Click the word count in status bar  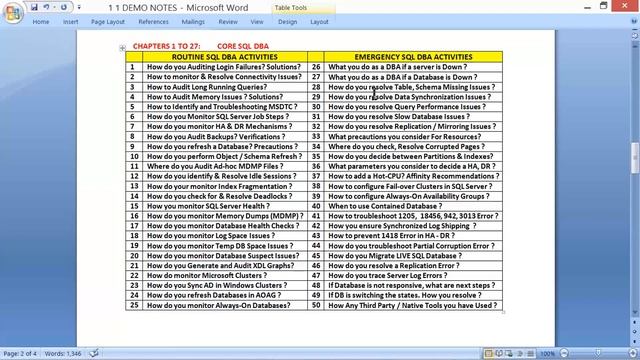(x=62, y=353)
